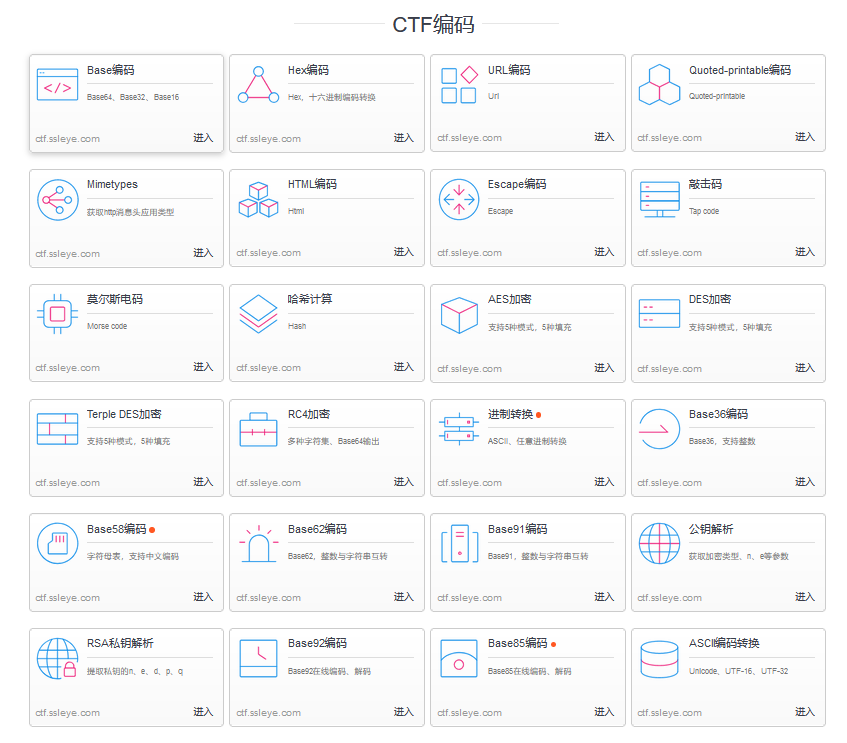847x743 pixels.
Task: Click the AES加密 cube icon
Action: click(459, 315)
